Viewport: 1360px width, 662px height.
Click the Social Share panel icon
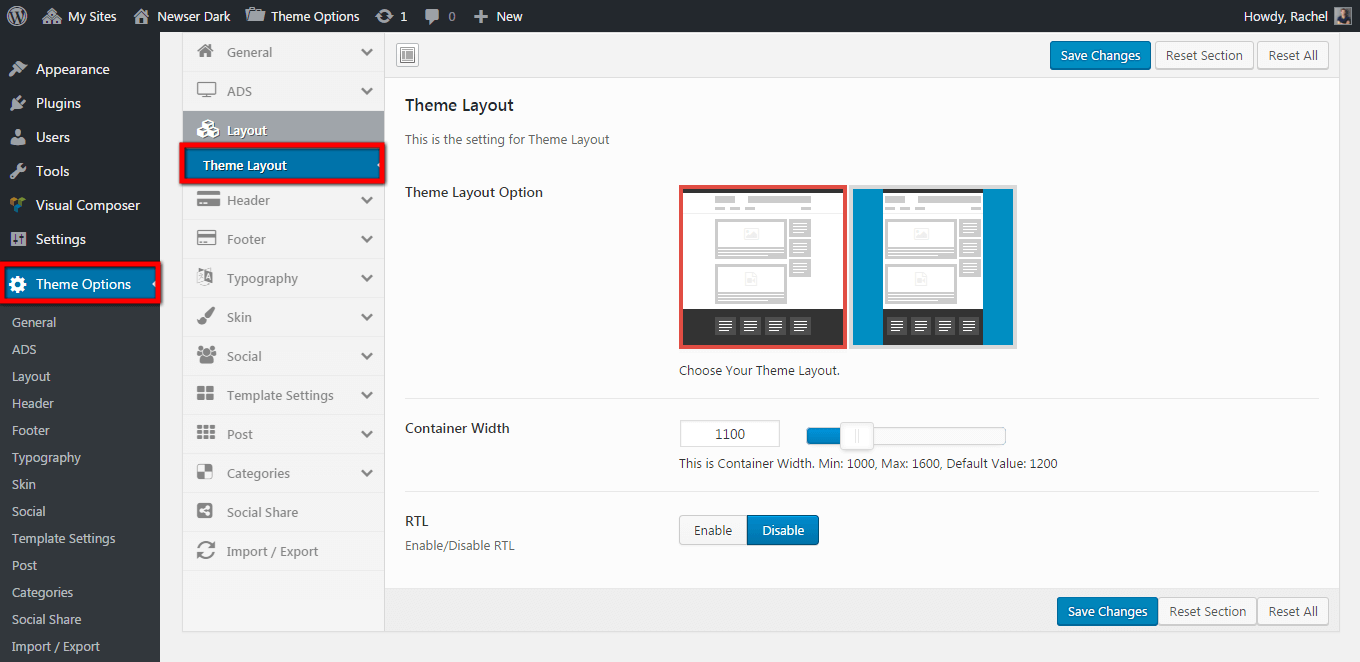tap(206, 512)
